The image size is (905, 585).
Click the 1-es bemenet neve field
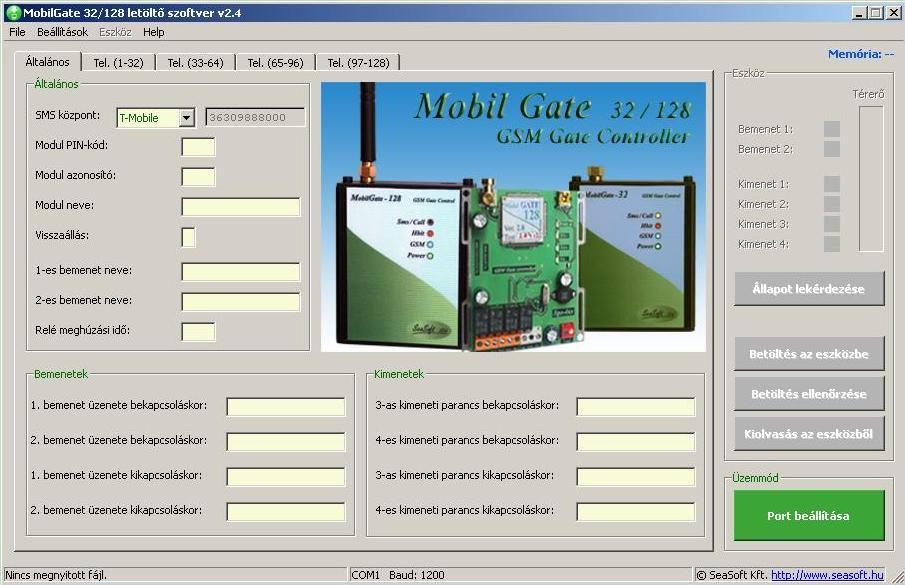click(241, 272)
